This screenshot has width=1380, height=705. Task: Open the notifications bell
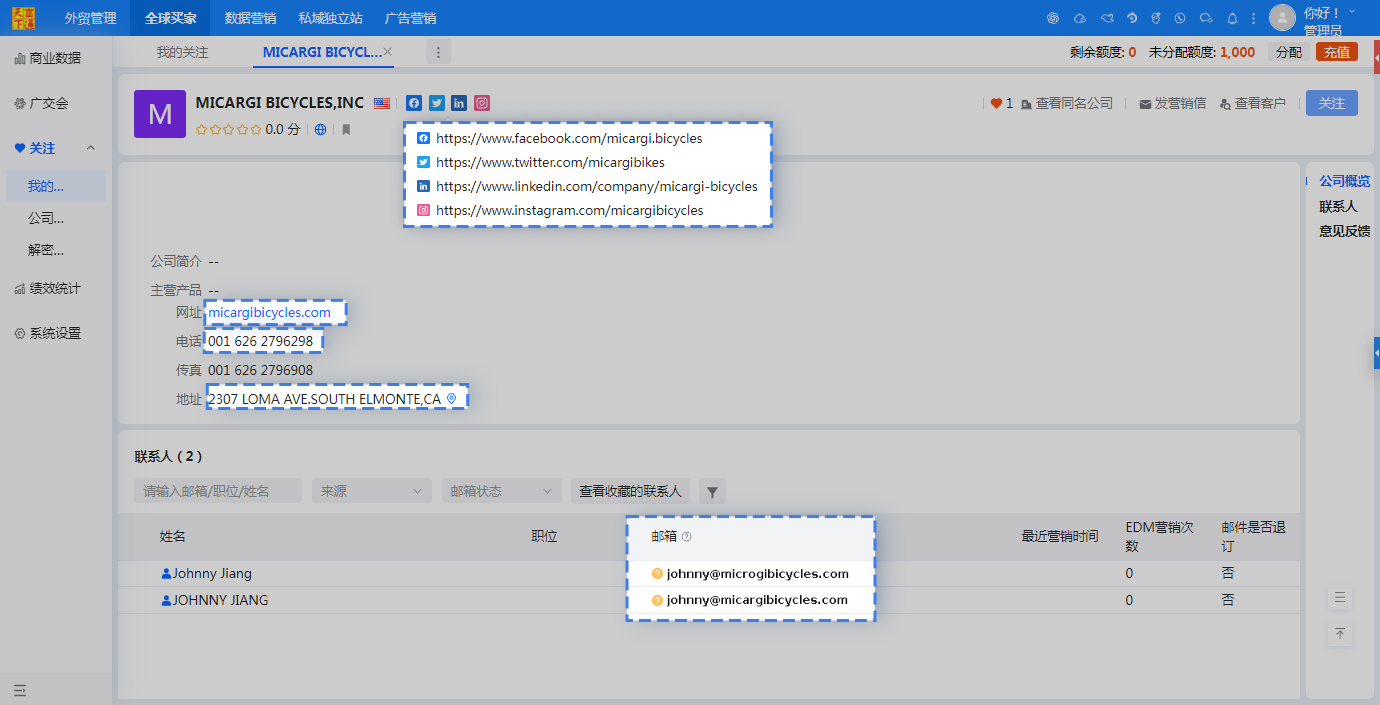[1232, 18]
